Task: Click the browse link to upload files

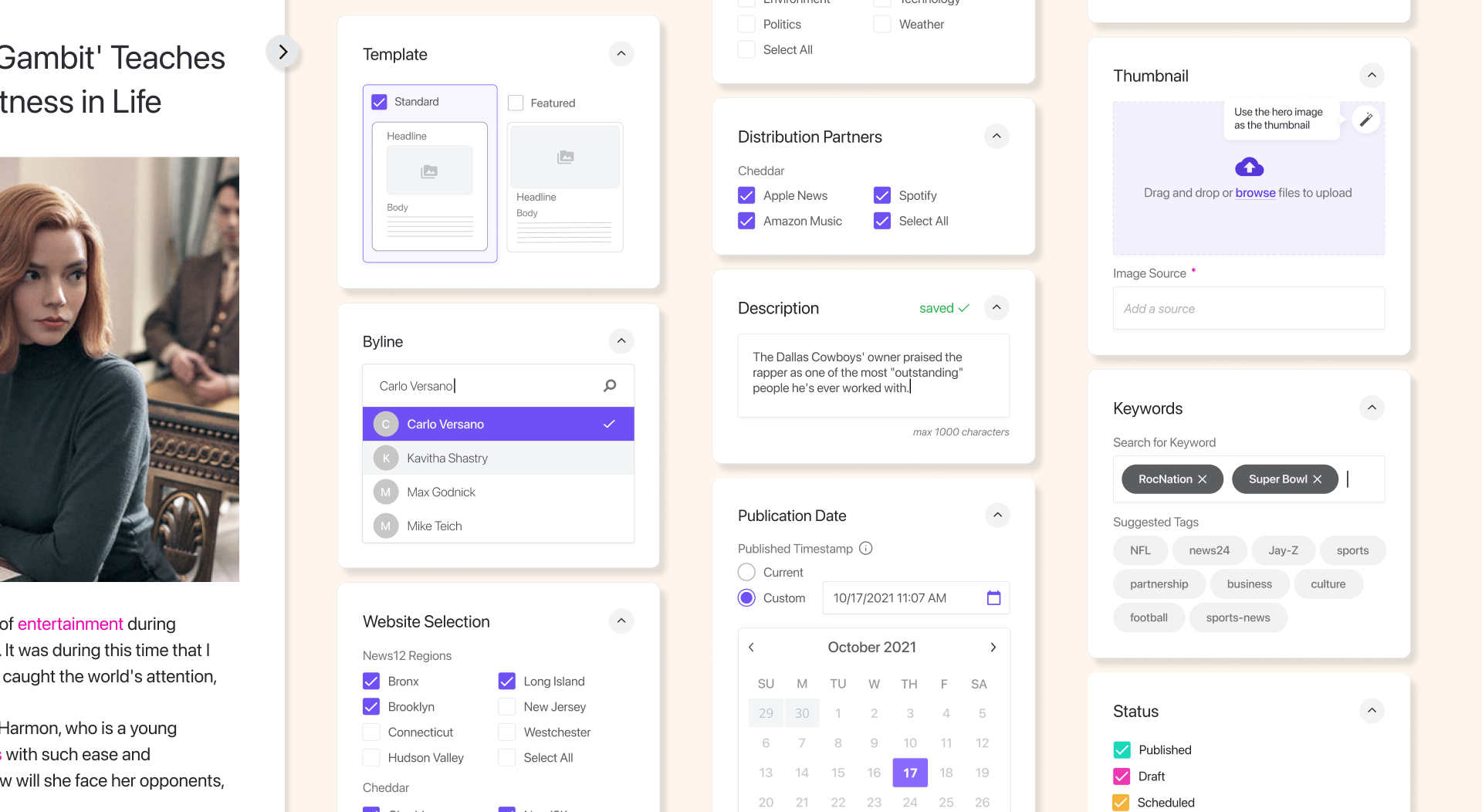Action: (1255, 193)
